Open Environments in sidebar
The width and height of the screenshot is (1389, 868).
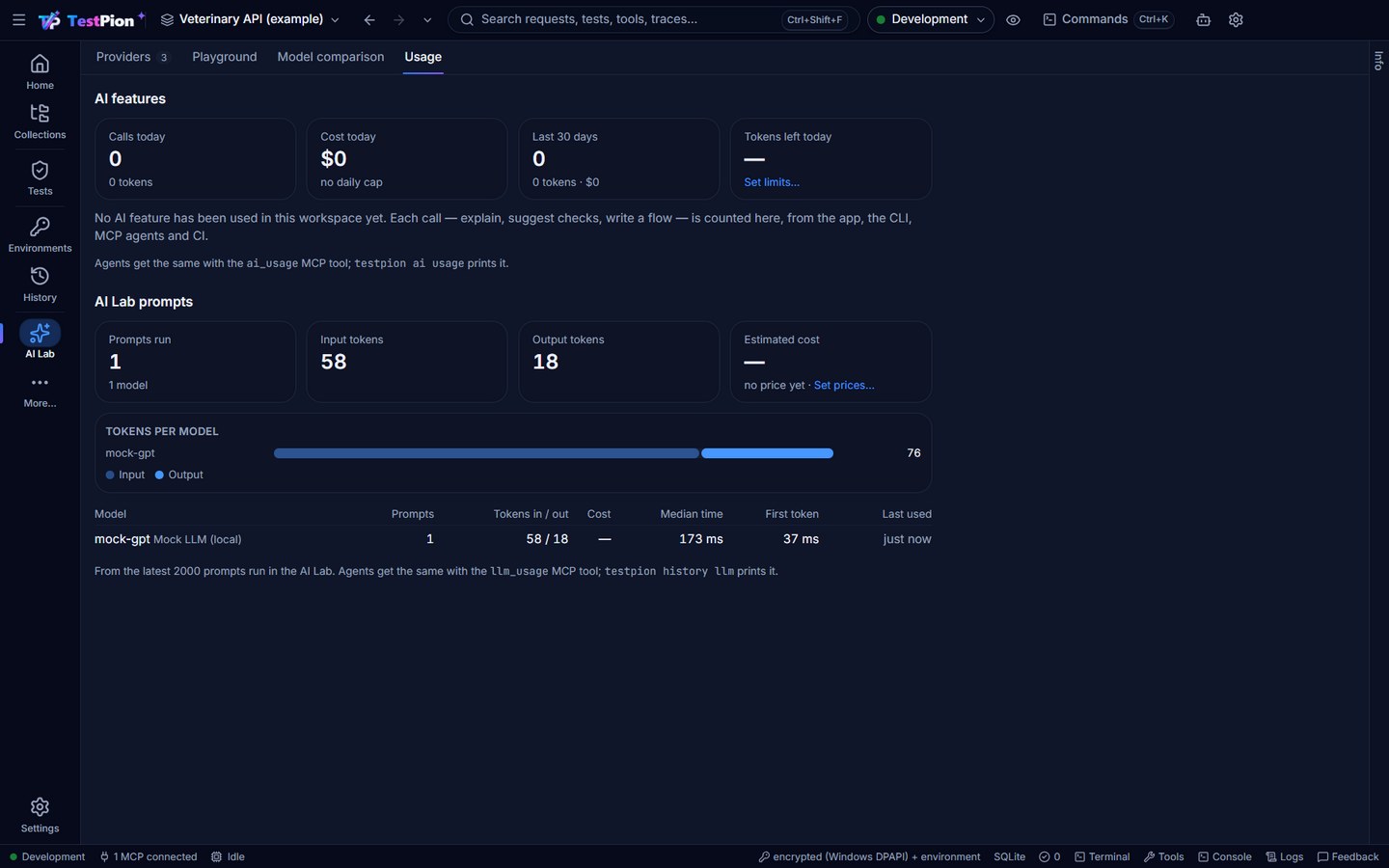40,234
